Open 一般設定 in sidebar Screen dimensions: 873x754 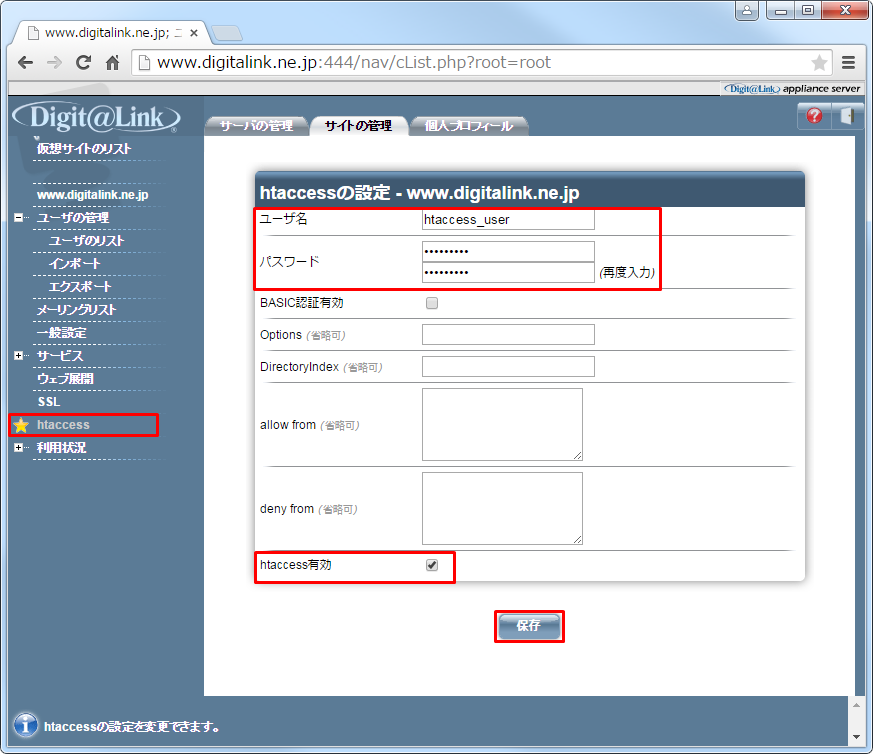click(61, 332)
